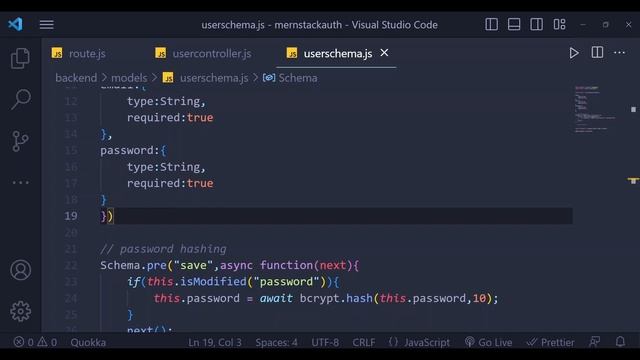Click the yellow marker in overview ruler
The image size is (640, 360).
point(633,180)
